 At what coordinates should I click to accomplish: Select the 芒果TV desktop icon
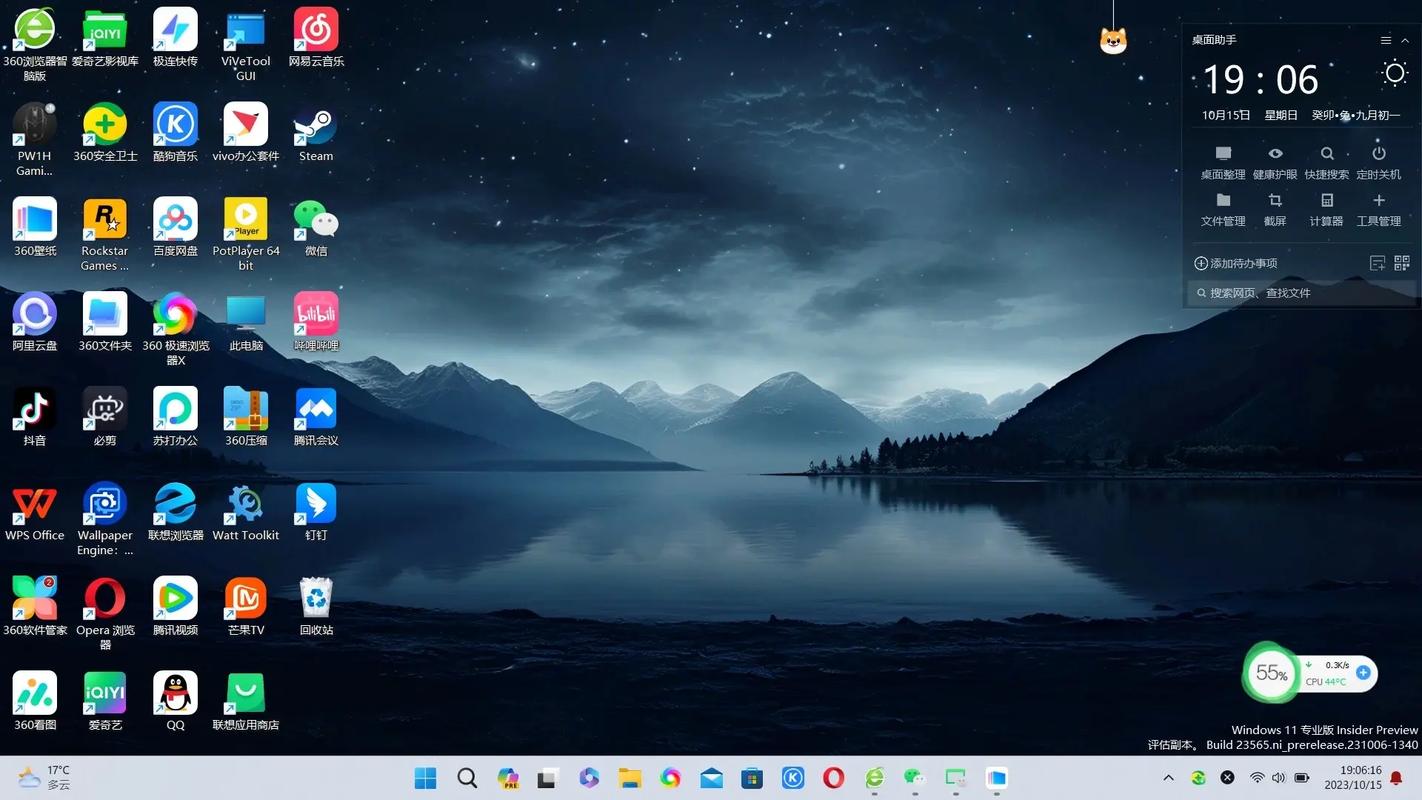[246, 607]
